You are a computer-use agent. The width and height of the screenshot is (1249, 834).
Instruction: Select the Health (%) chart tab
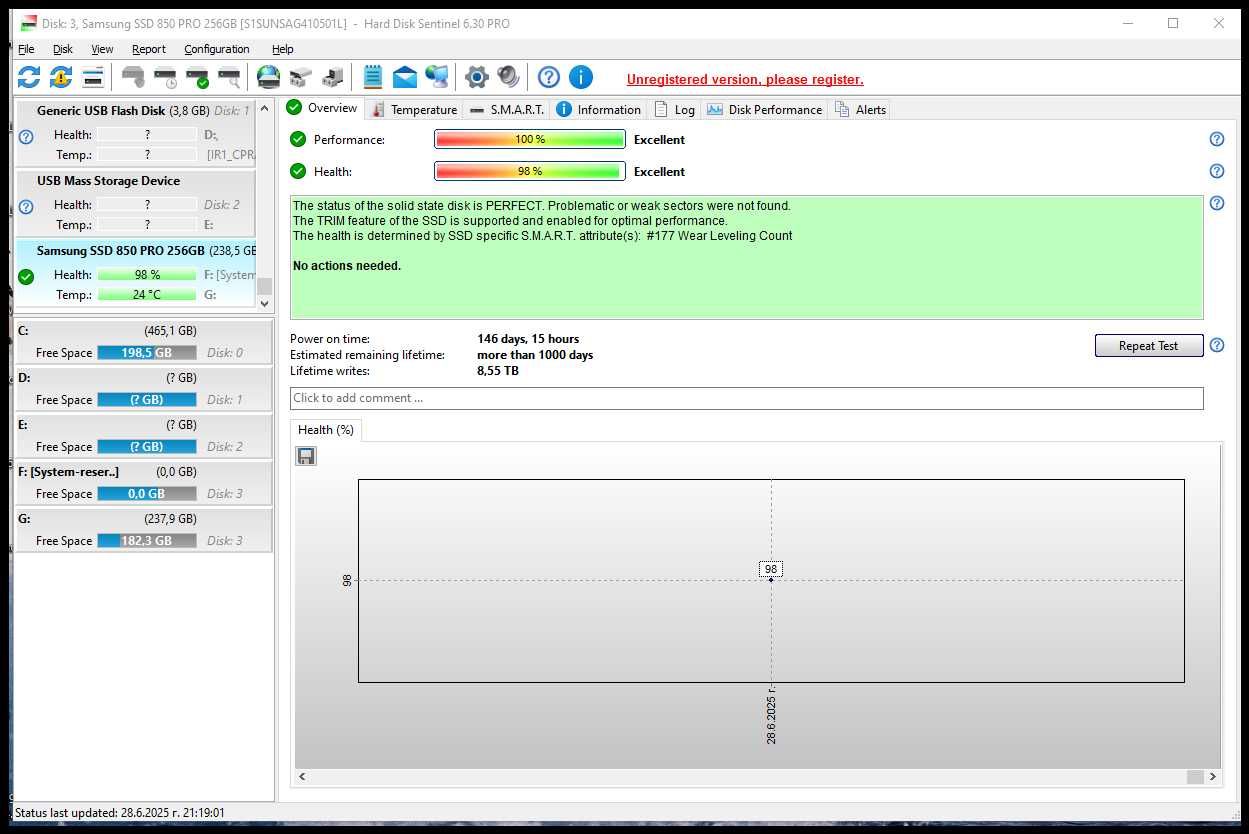(326, 430)
